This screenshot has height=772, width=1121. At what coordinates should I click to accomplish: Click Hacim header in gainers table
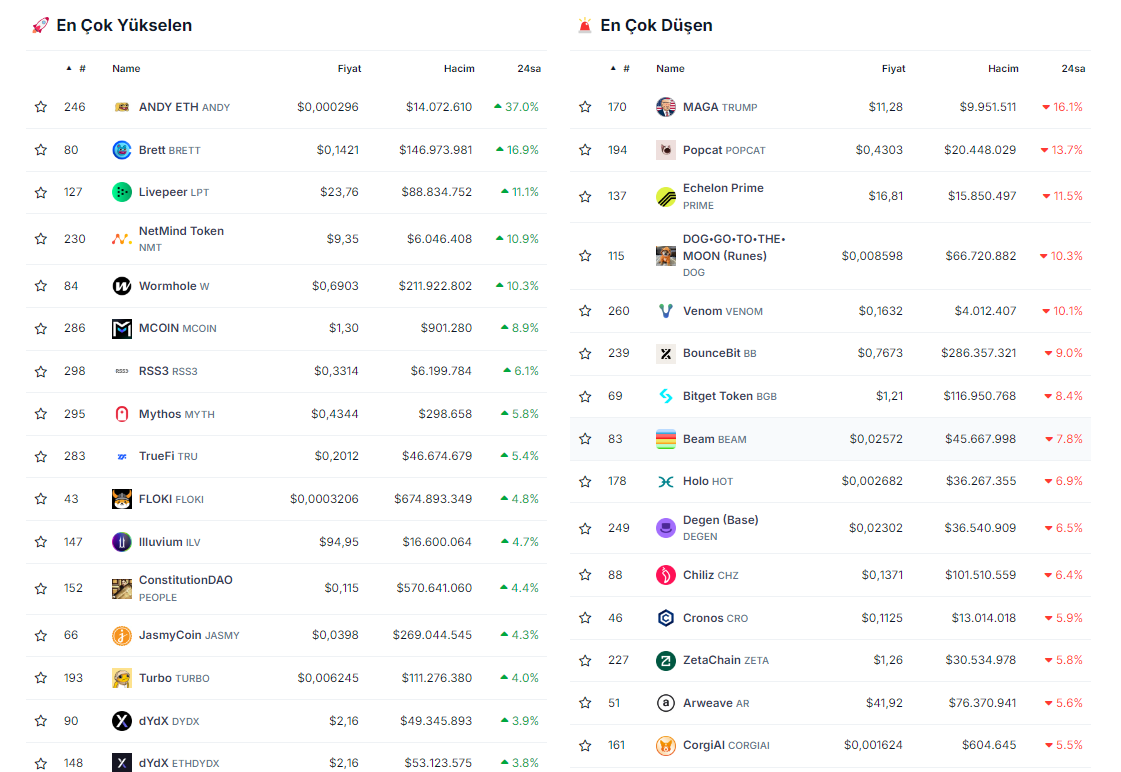pos(459,69)
